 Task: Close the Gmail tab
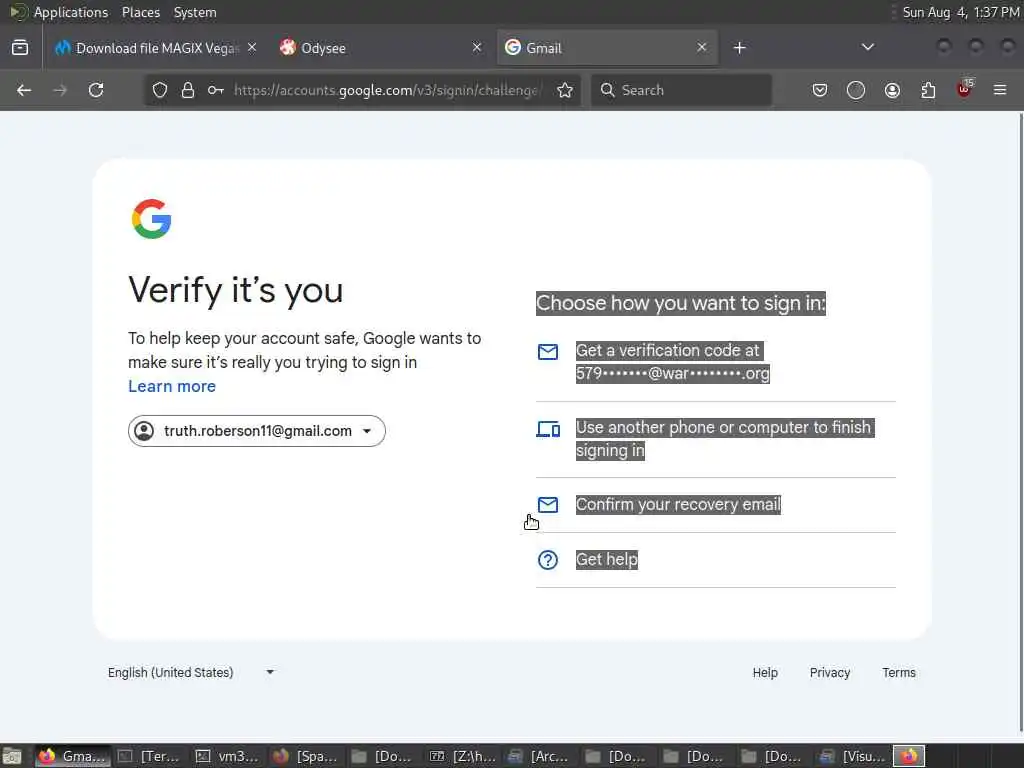pyautogui.click(x=701, y=48)
